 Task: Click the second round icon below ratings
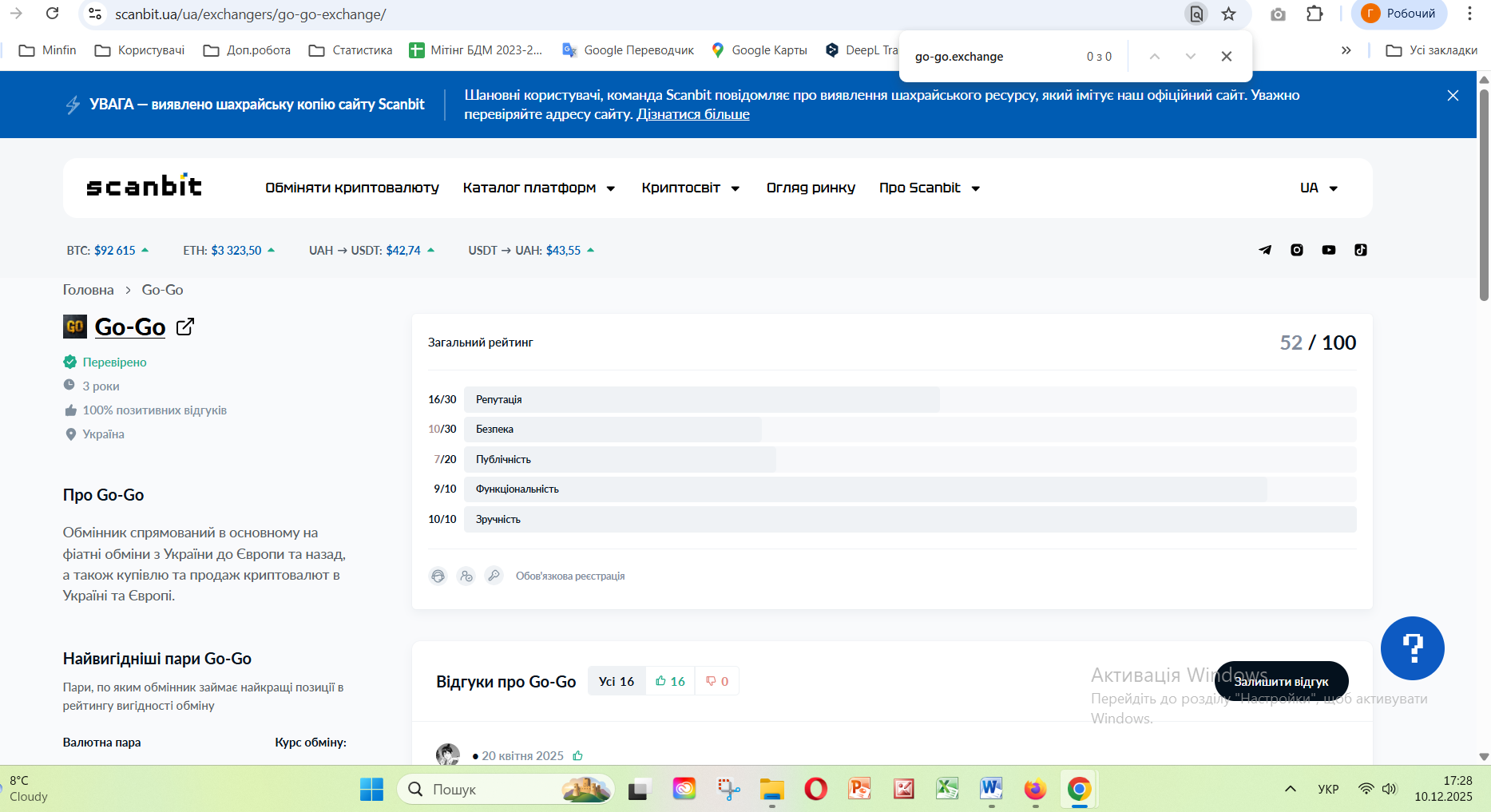tap(466, 576)
